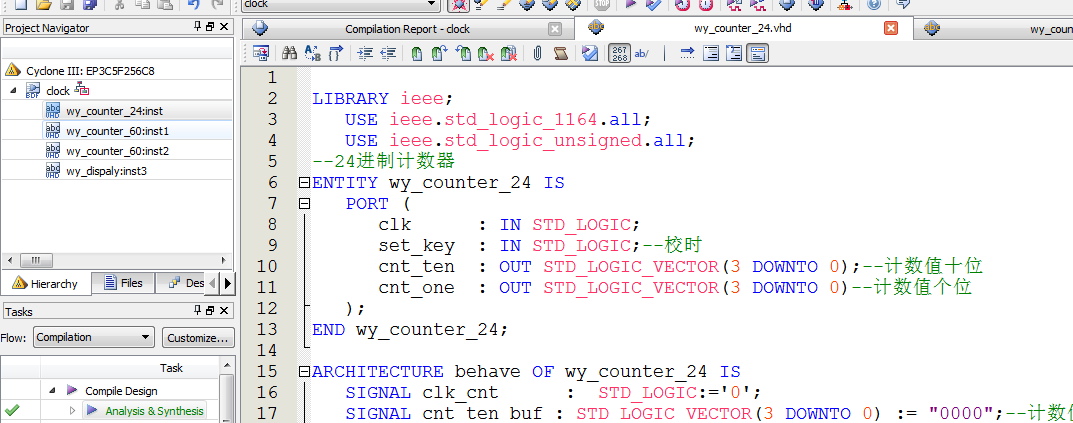Click the Open folder icon in main toolbar
Screen dimensions: 1073x423
(x=44, y=4)
